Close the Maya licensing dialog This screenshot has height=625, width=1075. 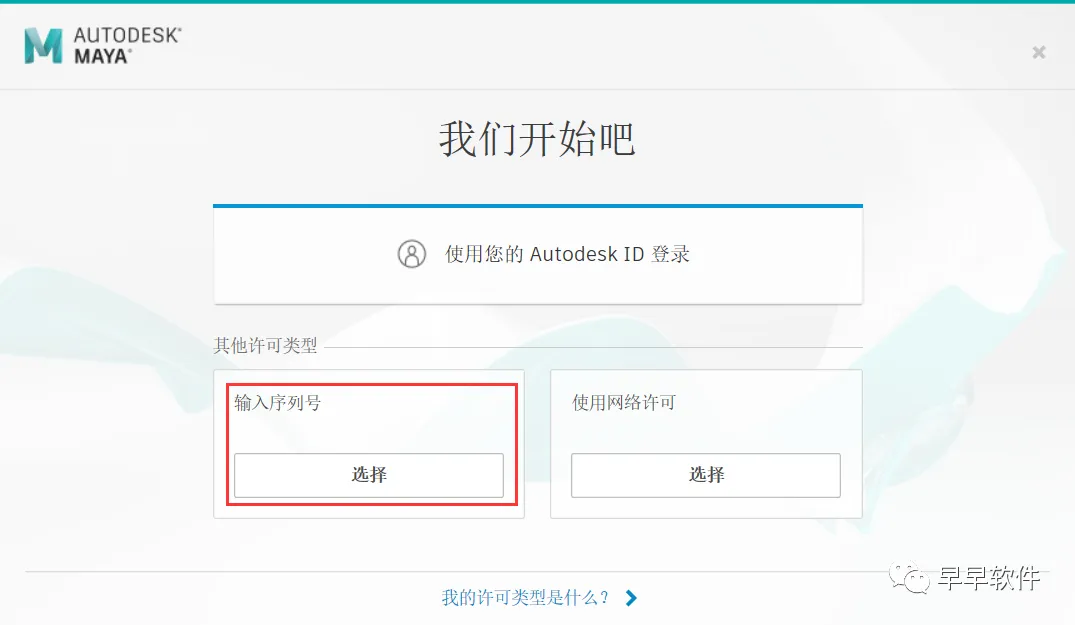click(x=1039, y=52)
